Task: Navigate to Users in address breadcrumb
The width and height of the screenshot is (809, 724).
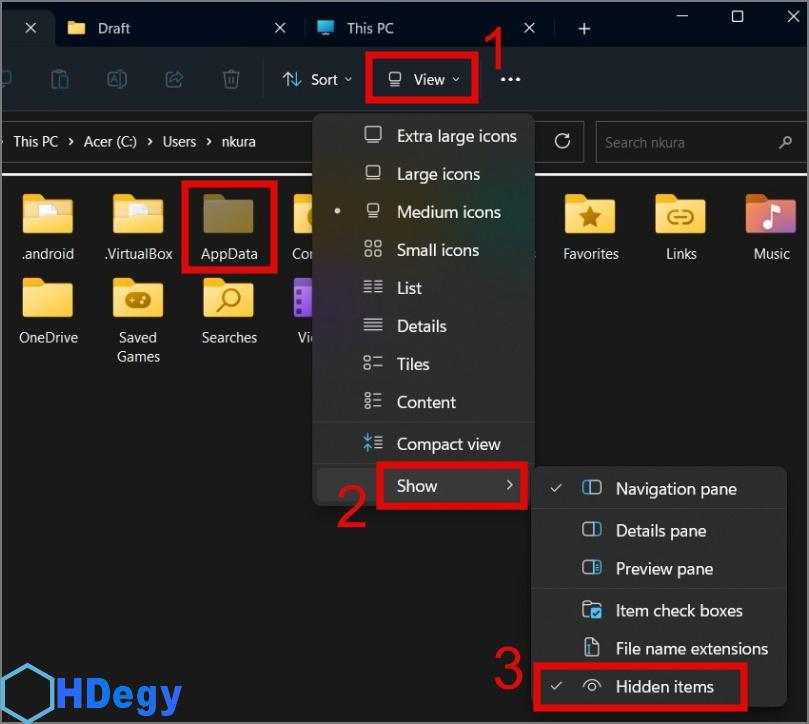Action: (x=179, y=142)
